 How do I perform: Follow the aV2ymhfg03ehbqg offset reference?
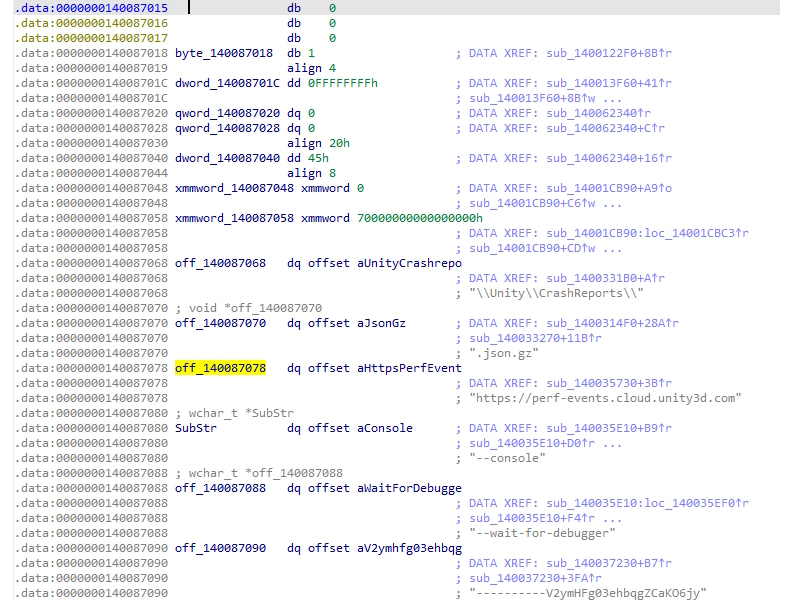[x=409, y=548]
